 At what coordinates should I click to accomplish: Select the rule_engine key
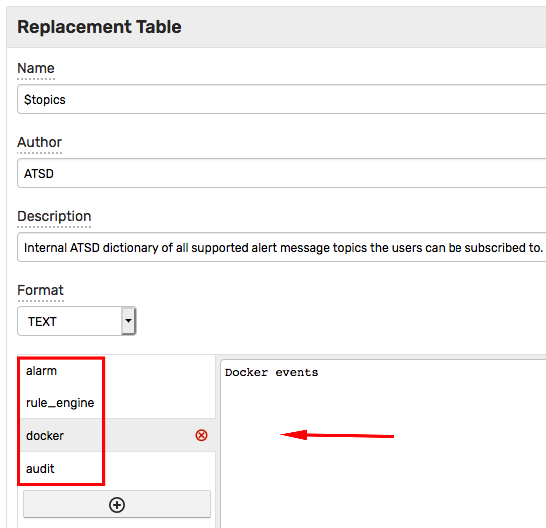60,403
